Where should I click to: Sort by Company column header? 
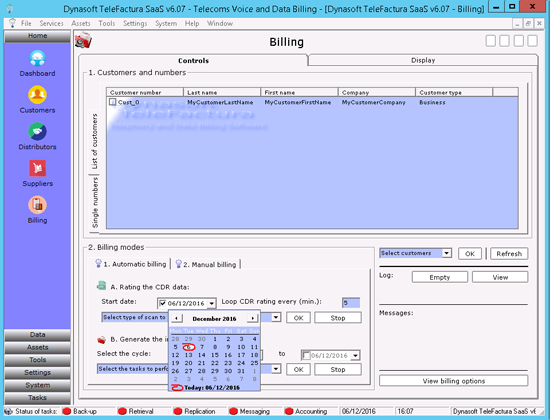[376, 92]
